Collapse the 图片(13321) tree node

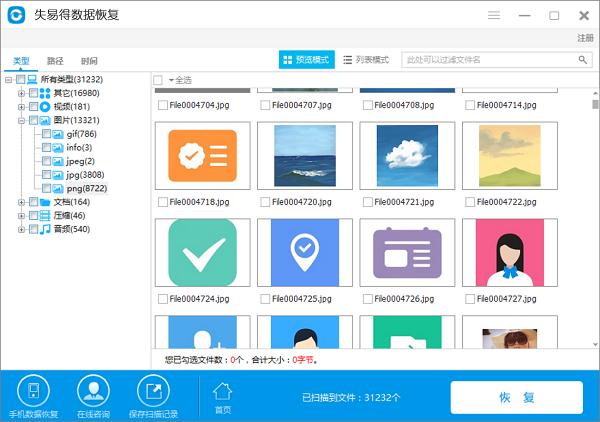click(21, 120)
